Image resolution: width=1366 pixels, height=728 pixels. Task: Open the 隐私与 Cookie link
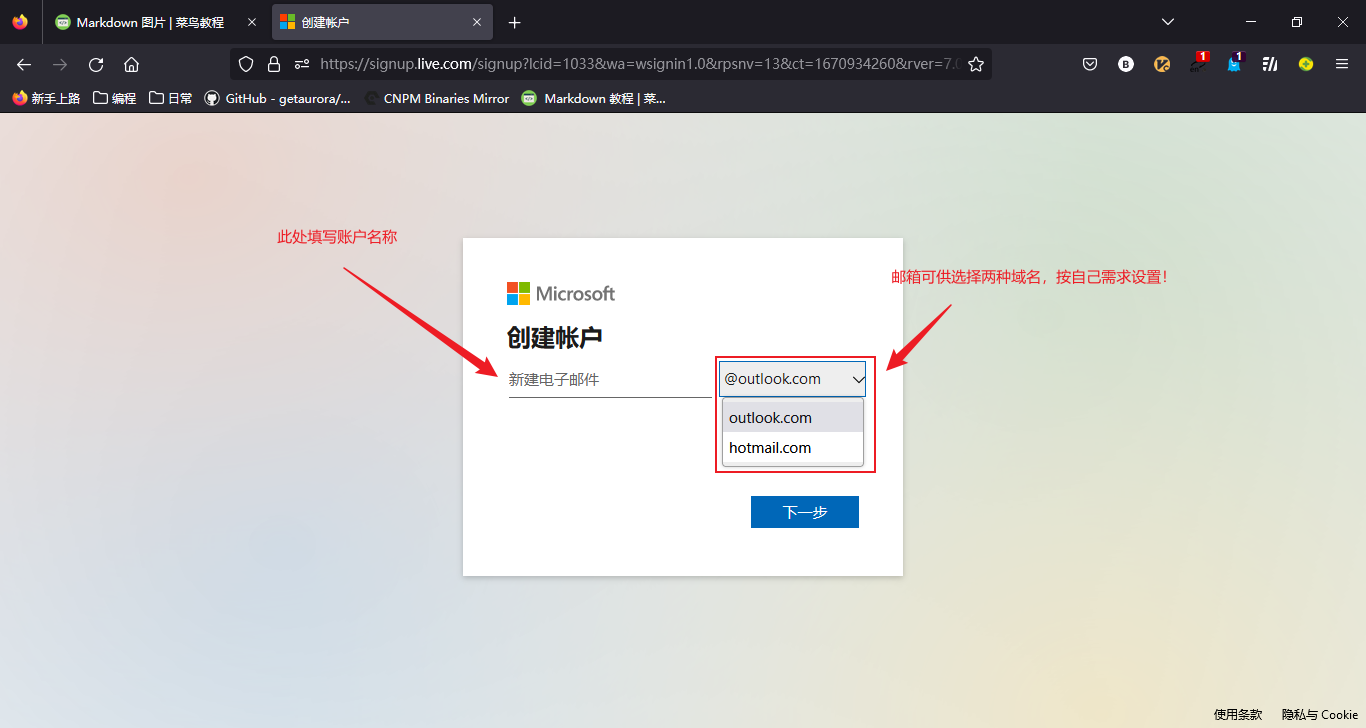[x=1320, y=714]
